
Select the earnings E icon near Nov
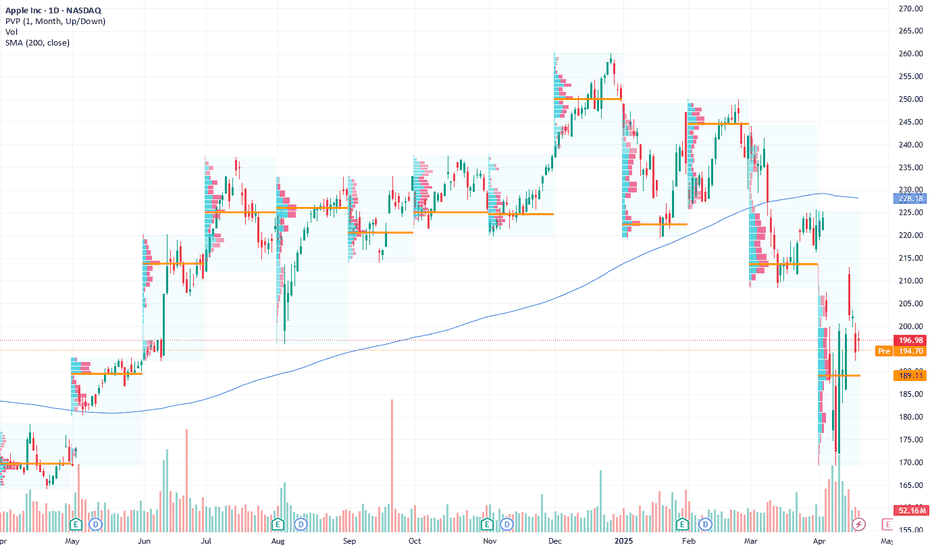point(487,524)
